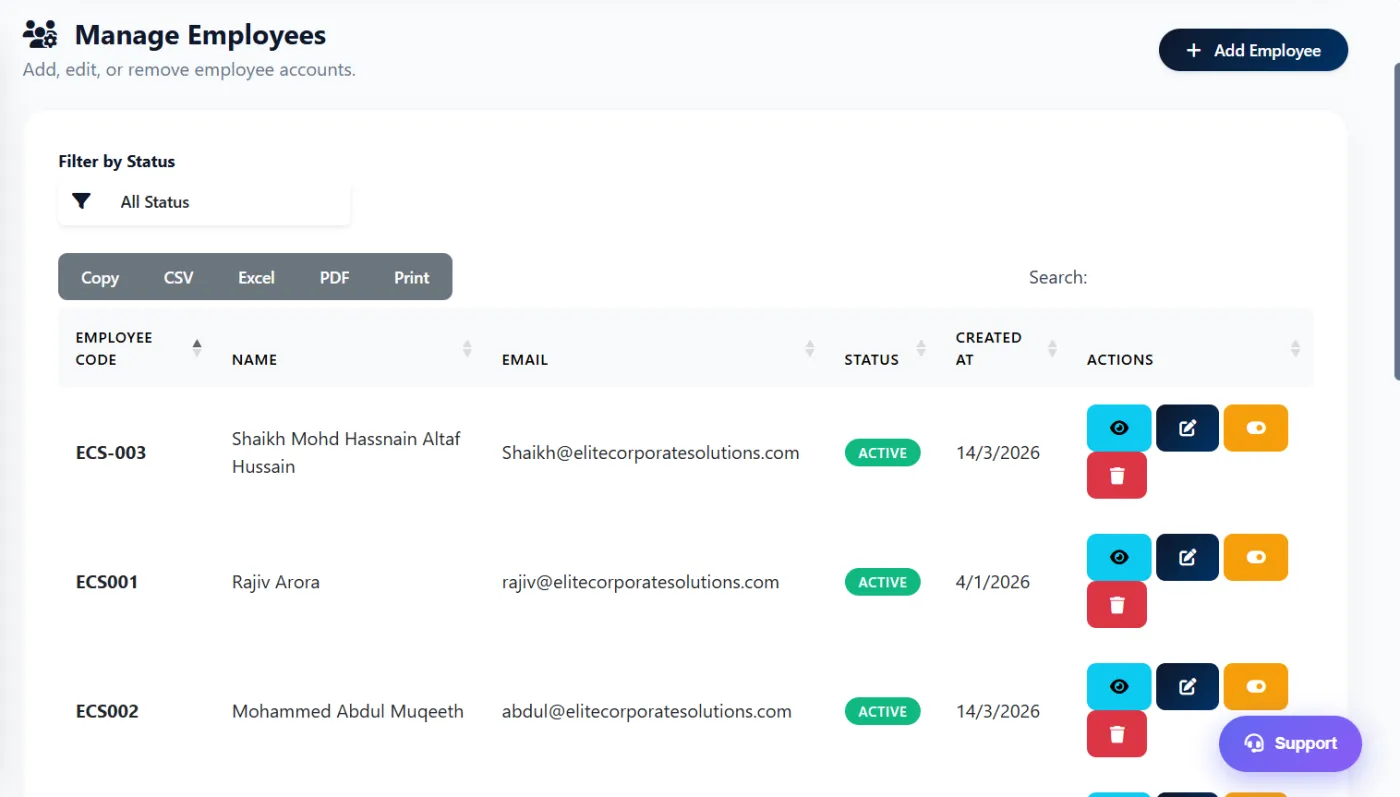This screenshot has height=797, width=1400.
Task: Toggle Rajiv Arora's account status
Action: click(x=1256, y=557)
